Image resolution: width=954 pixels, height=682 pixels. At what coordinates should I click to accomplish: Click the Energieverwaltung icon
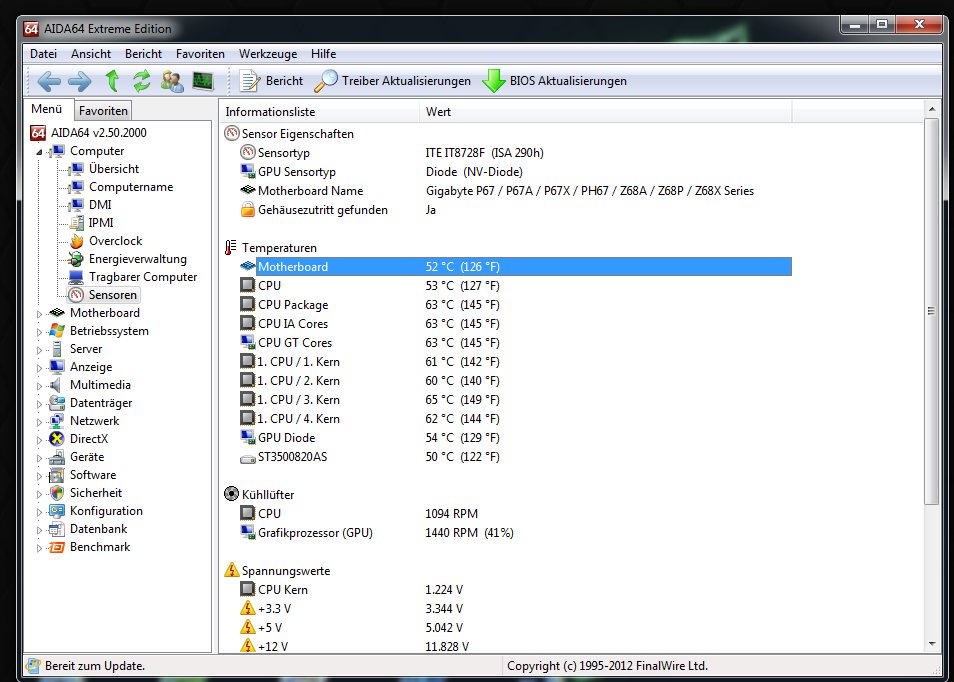coord(76,259)
